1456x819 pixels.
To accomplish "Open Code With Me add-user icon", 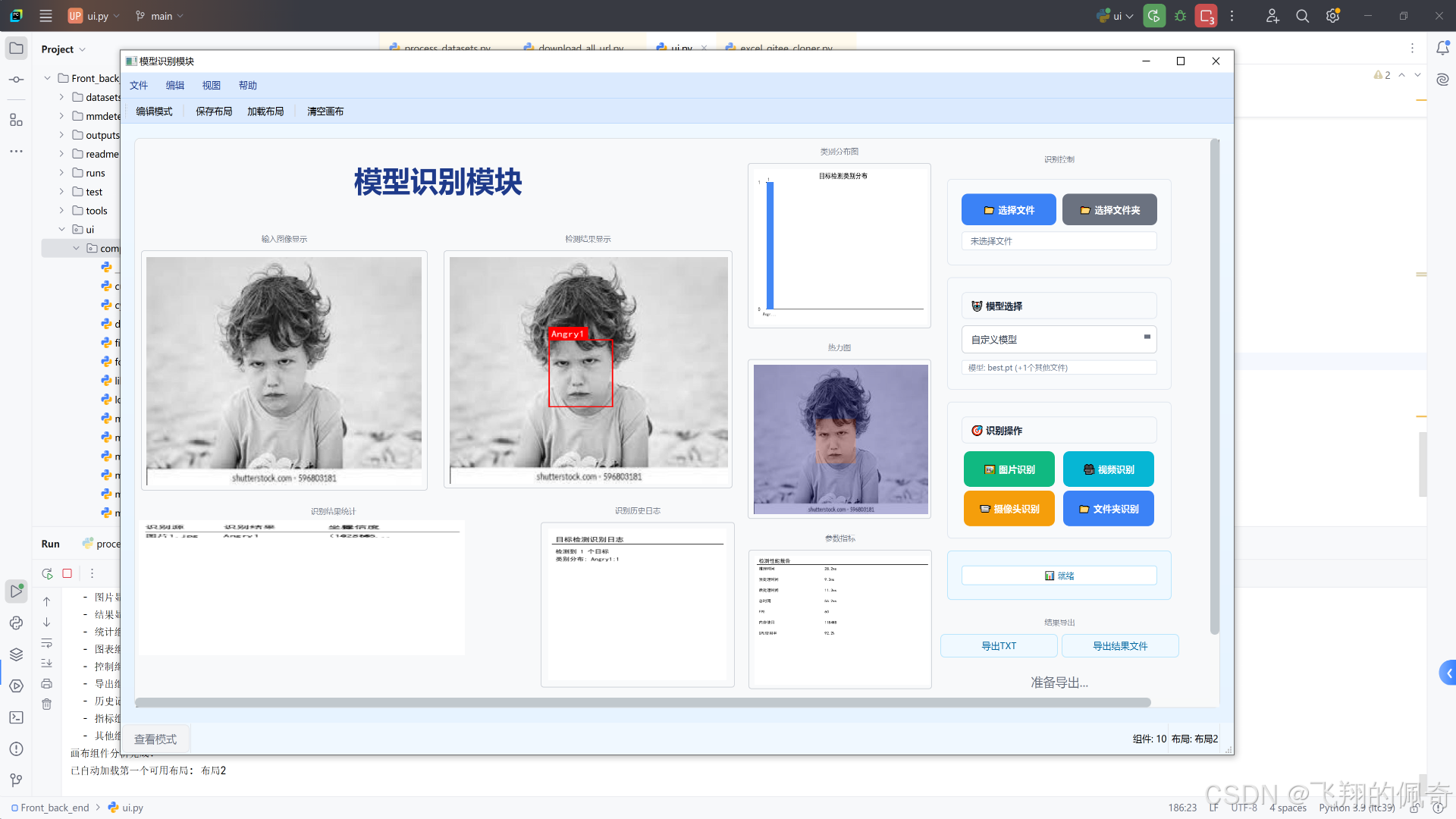I will [x=1272, y=16].
